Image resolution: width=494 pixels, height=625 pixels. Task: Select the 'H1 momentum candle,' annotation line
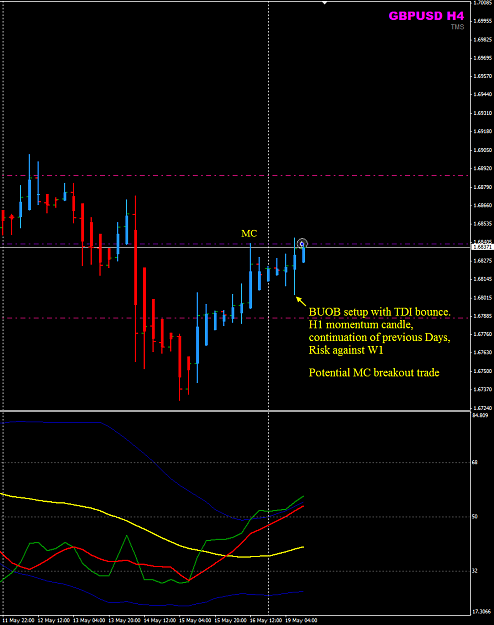pos(361,324)
